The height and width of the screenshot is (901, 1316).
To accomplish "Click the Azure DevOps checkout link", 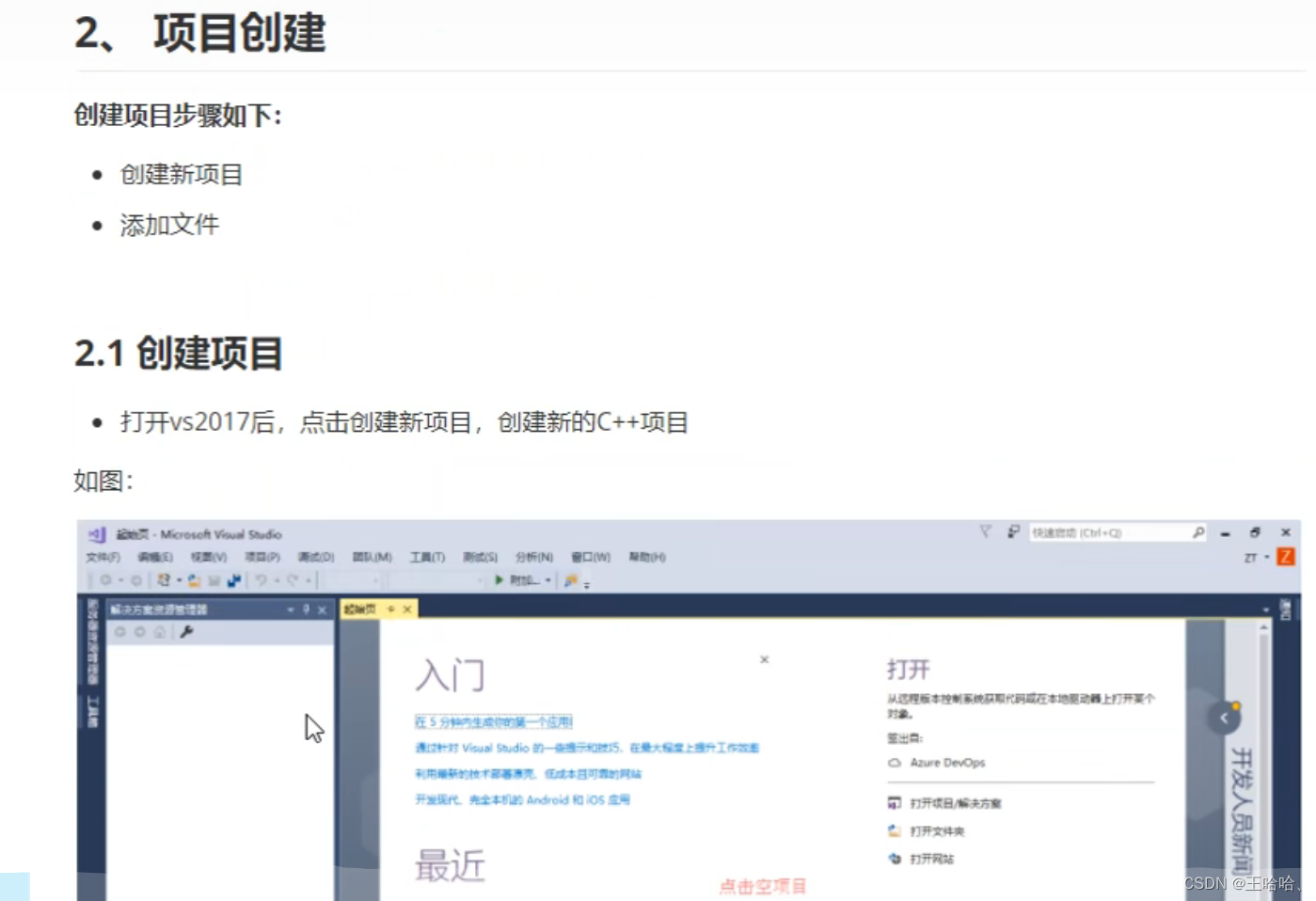I will click(947, 763).
